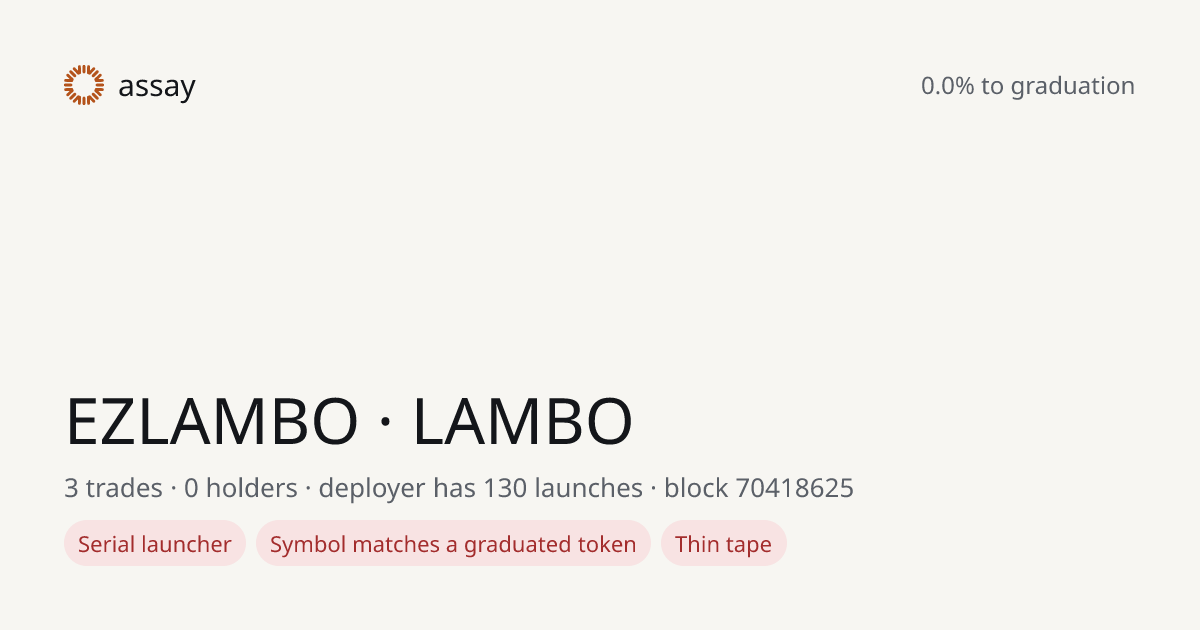Select the Serial launcher warning tag

[x=155, y=544]
